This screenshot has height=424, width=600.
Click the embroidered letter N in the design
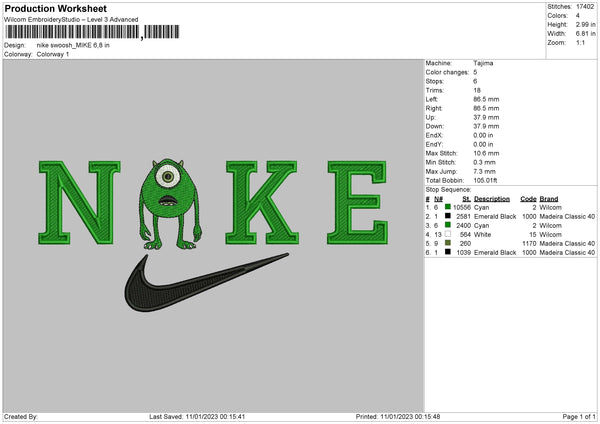pos(79,202)
